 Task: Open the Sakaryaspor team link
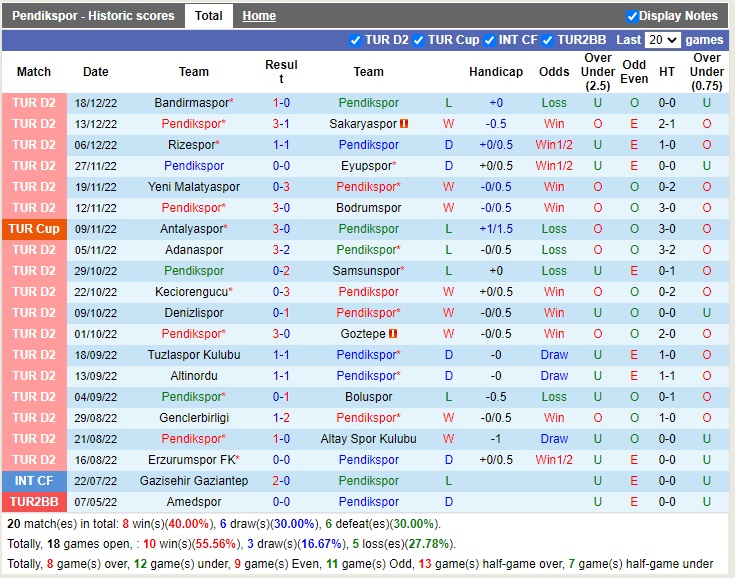pos(363,124)
